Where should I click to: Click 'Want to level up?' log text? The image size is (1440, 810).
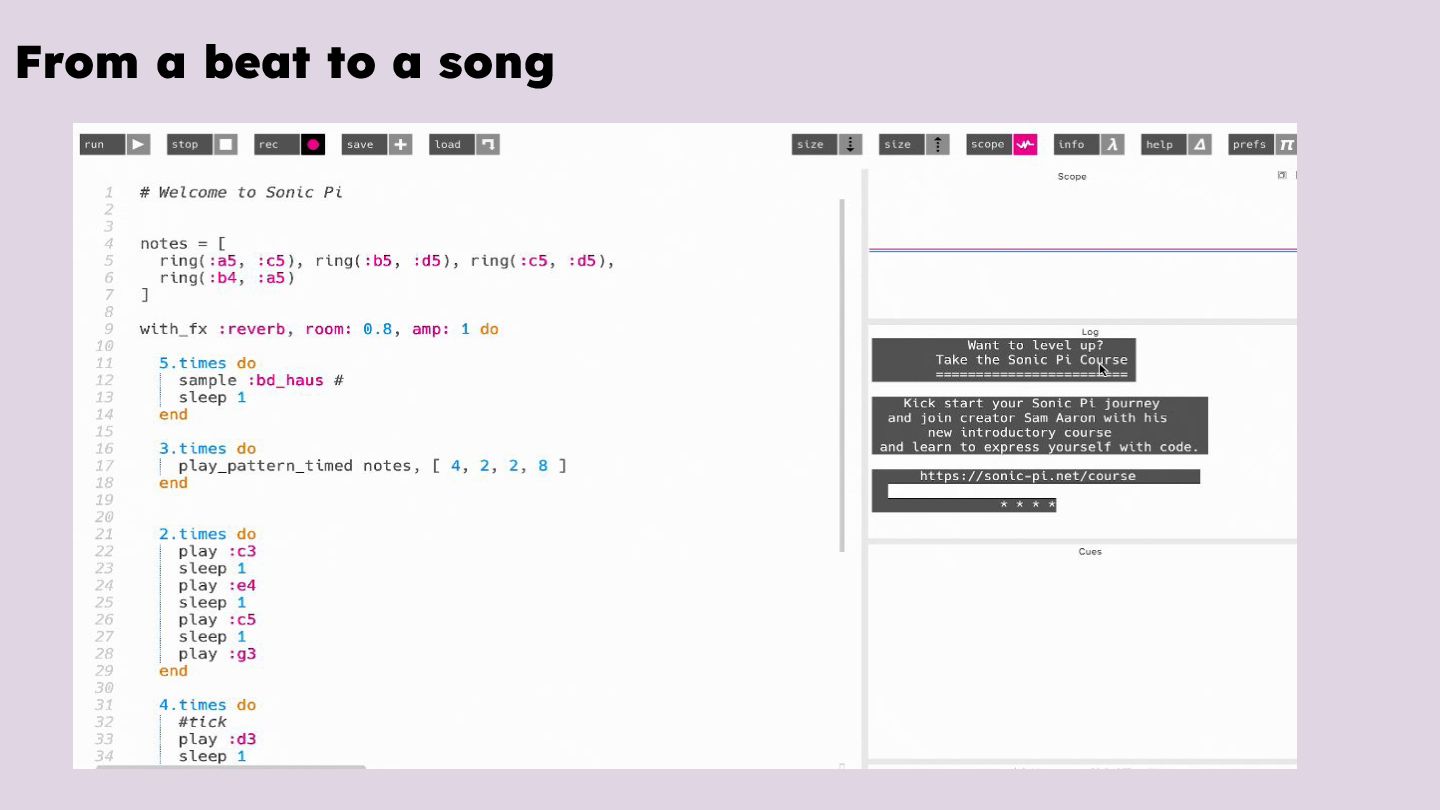(x=1035, y=345)
